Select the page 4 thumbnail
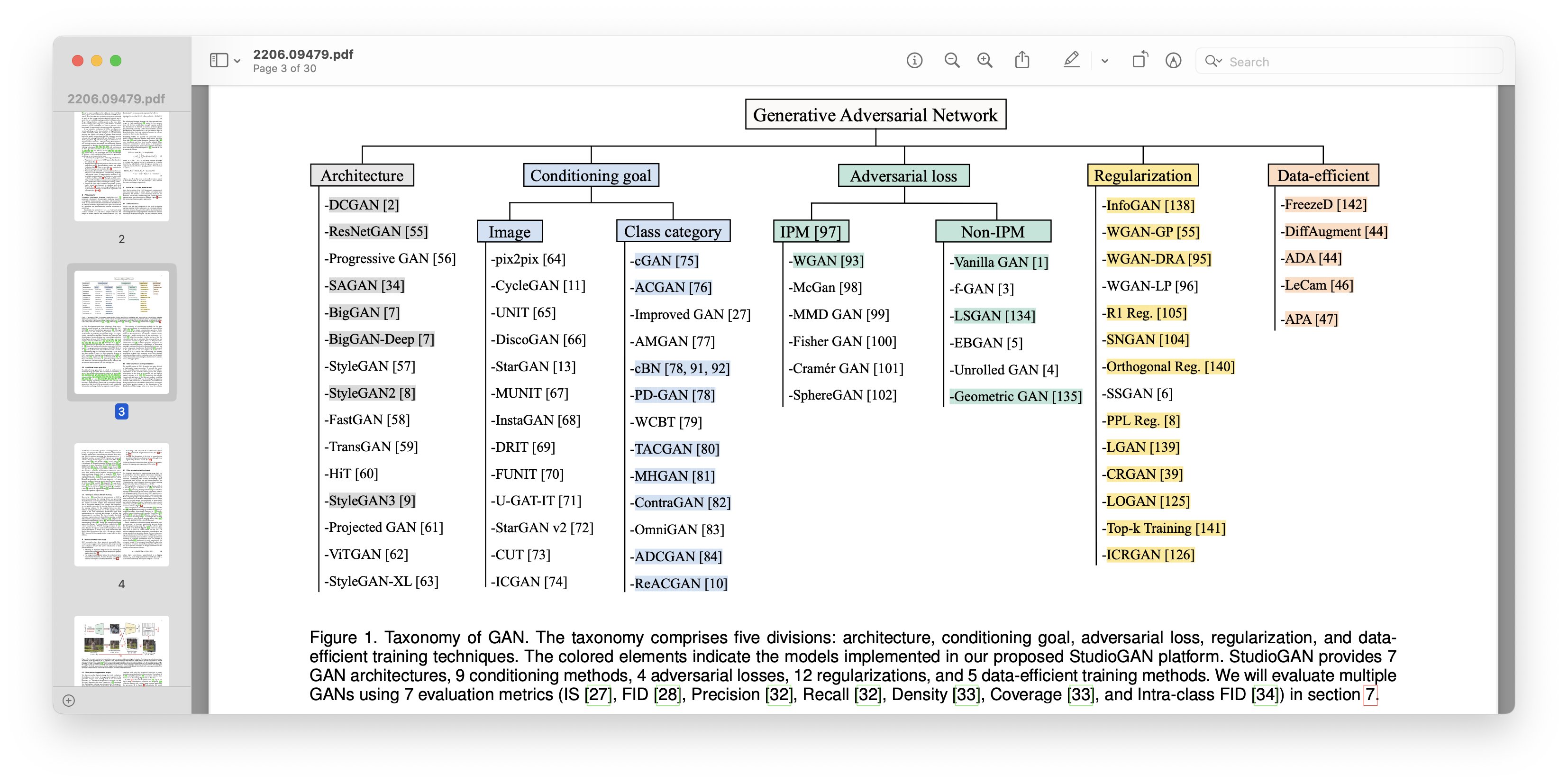 [x=122, y=505]
